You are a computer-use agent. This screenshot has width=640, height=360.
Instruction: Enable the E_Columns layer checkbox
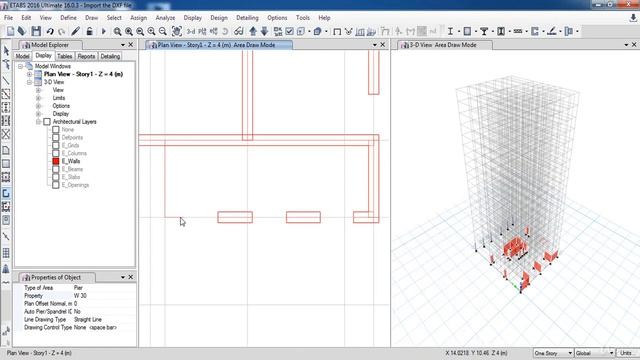pyautogui.click(x=56, y=153)
